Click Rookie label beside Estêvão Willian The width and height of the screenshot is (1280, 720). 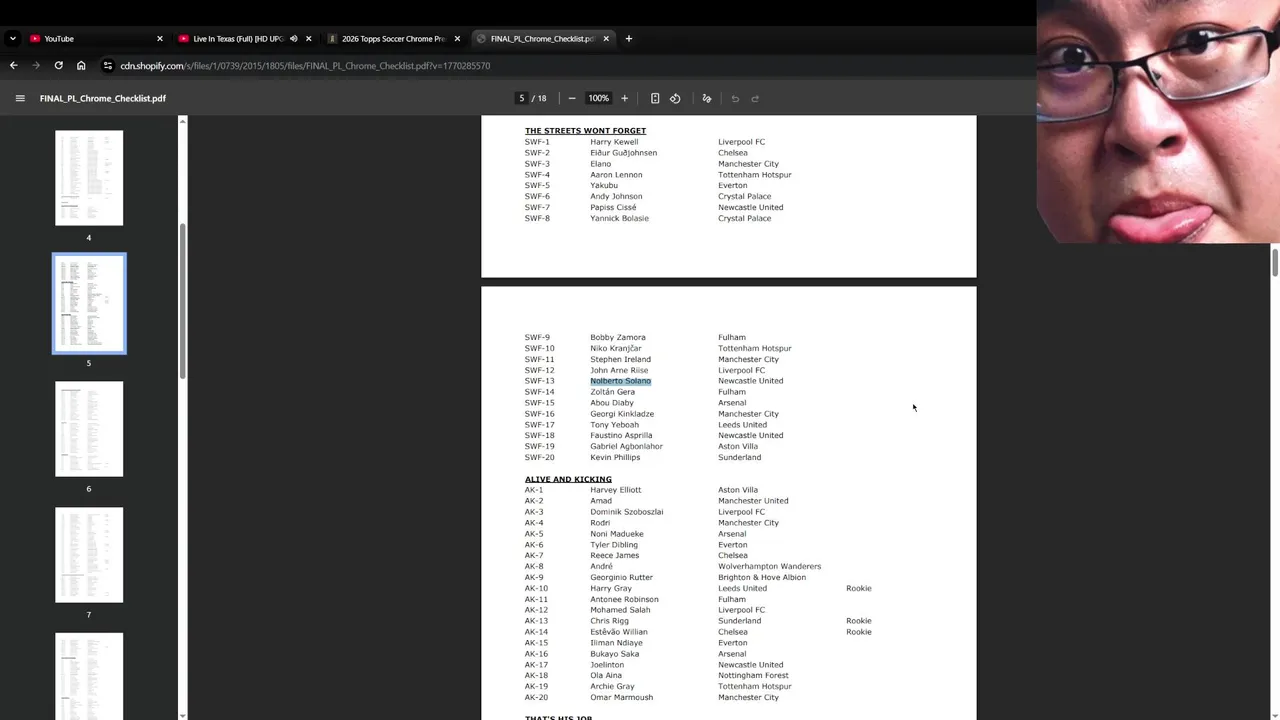click(858, 632)
